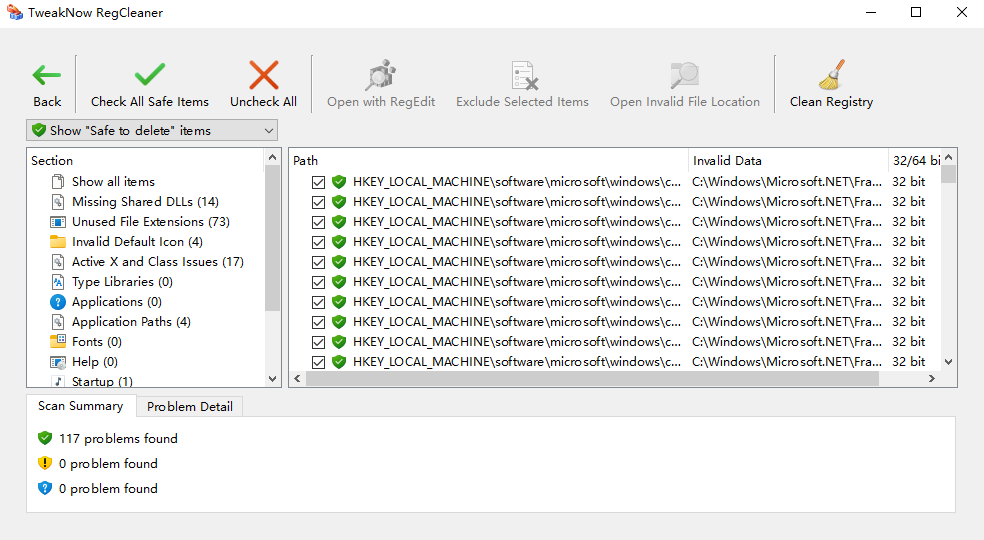The height and width of the screenshot is (540, 984).
Task: Uncheck the first registry entry checkbox
Action: (x=318, y=182)
